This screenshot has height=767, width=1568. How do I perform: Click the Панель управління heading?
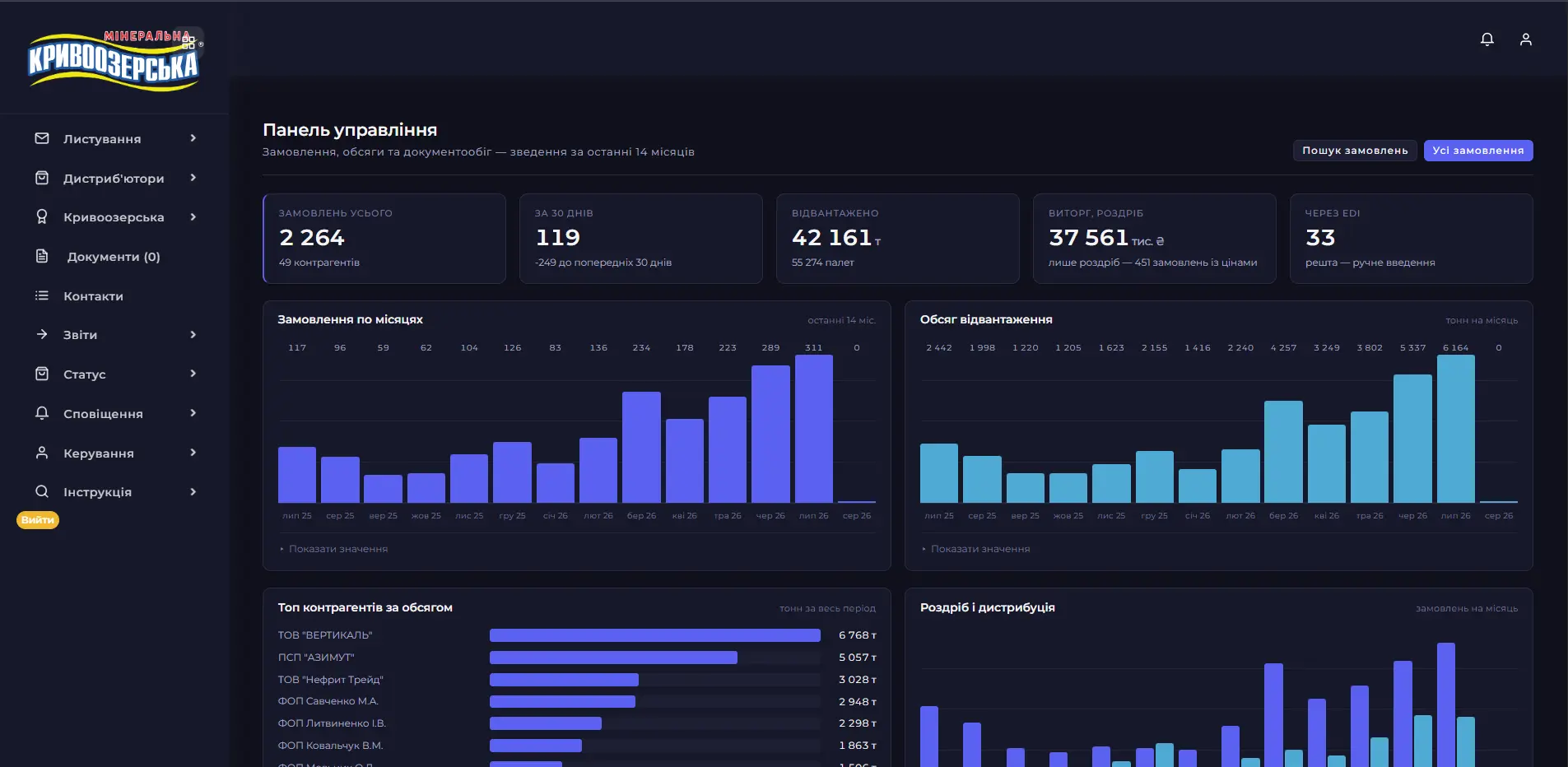350,130
